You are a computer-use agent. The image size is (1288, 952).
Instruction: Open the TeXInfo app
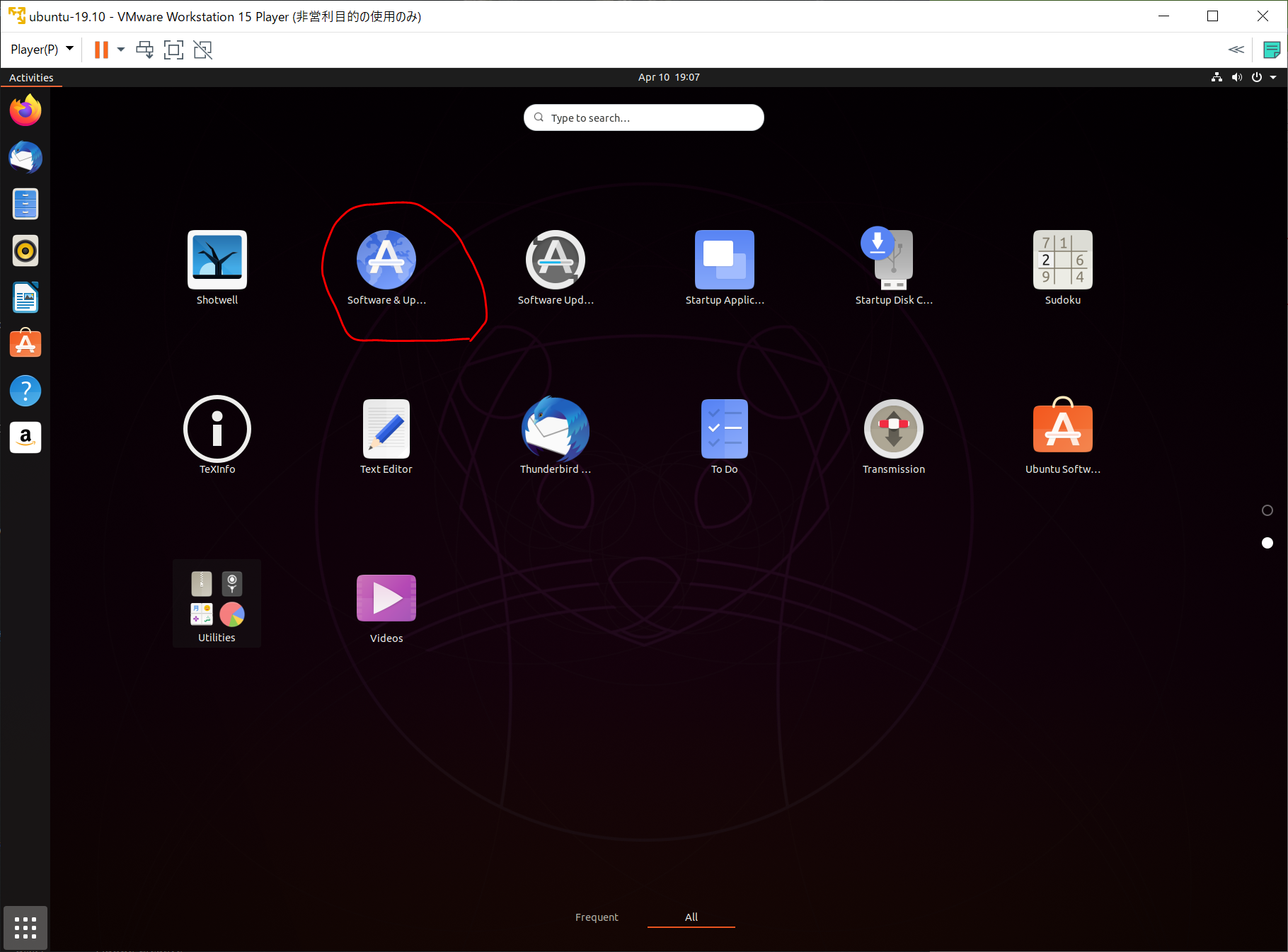coord(217,435)
